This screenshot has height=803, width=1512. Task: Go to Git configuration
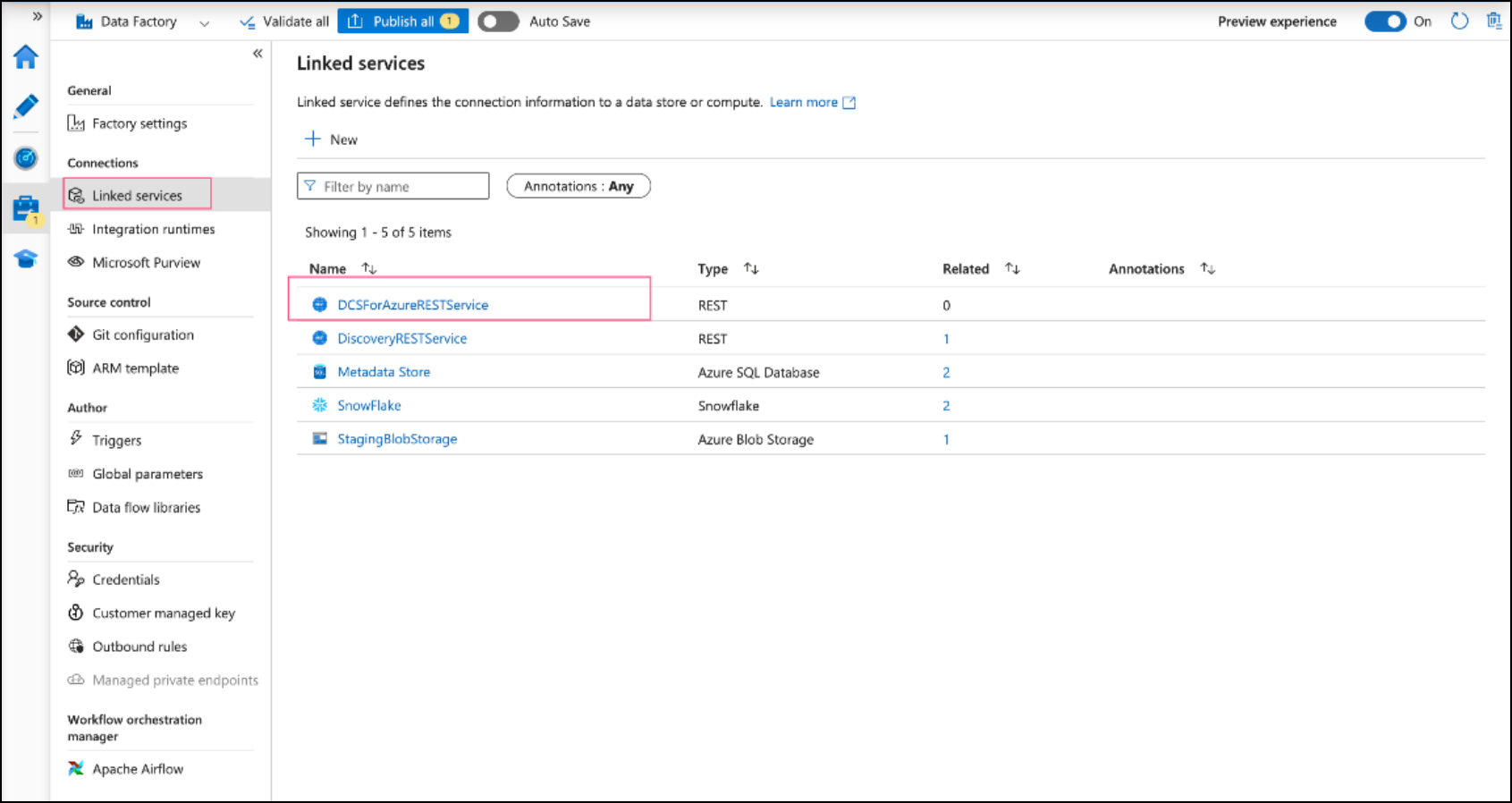click(142, 335)
